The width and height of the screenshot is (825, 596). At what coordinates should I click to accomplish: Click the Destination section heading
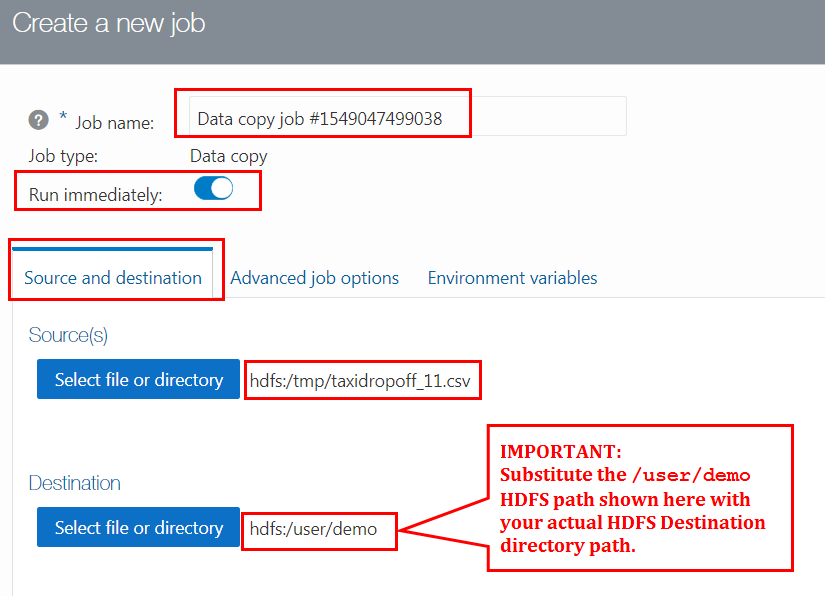coord(75,483)
